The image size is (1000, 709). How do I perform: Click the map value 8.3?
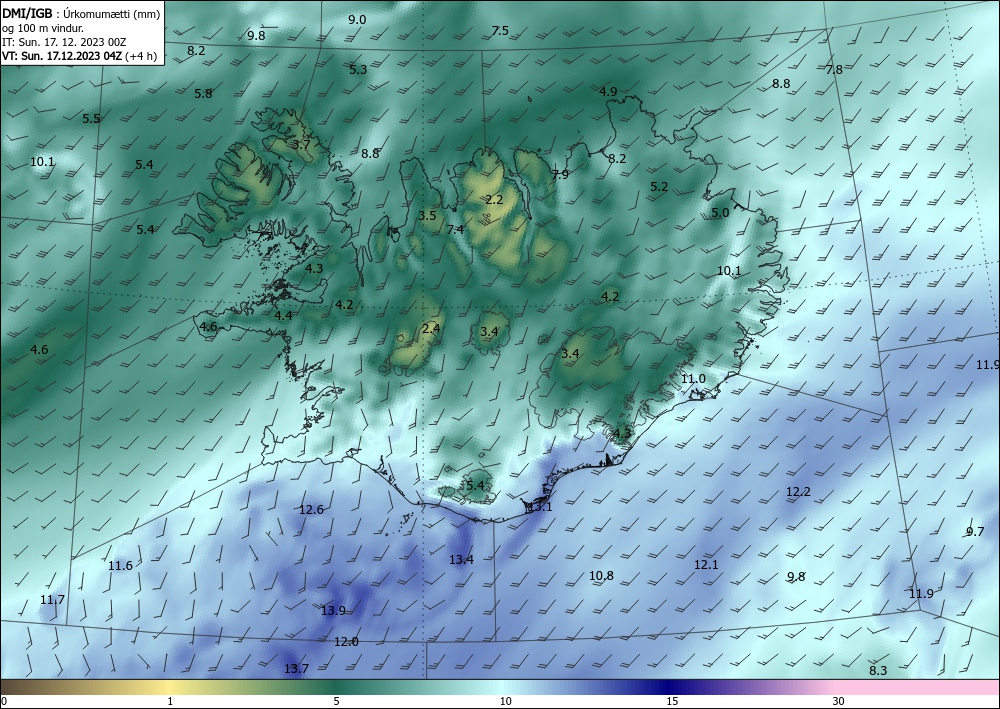coord(878,671)
